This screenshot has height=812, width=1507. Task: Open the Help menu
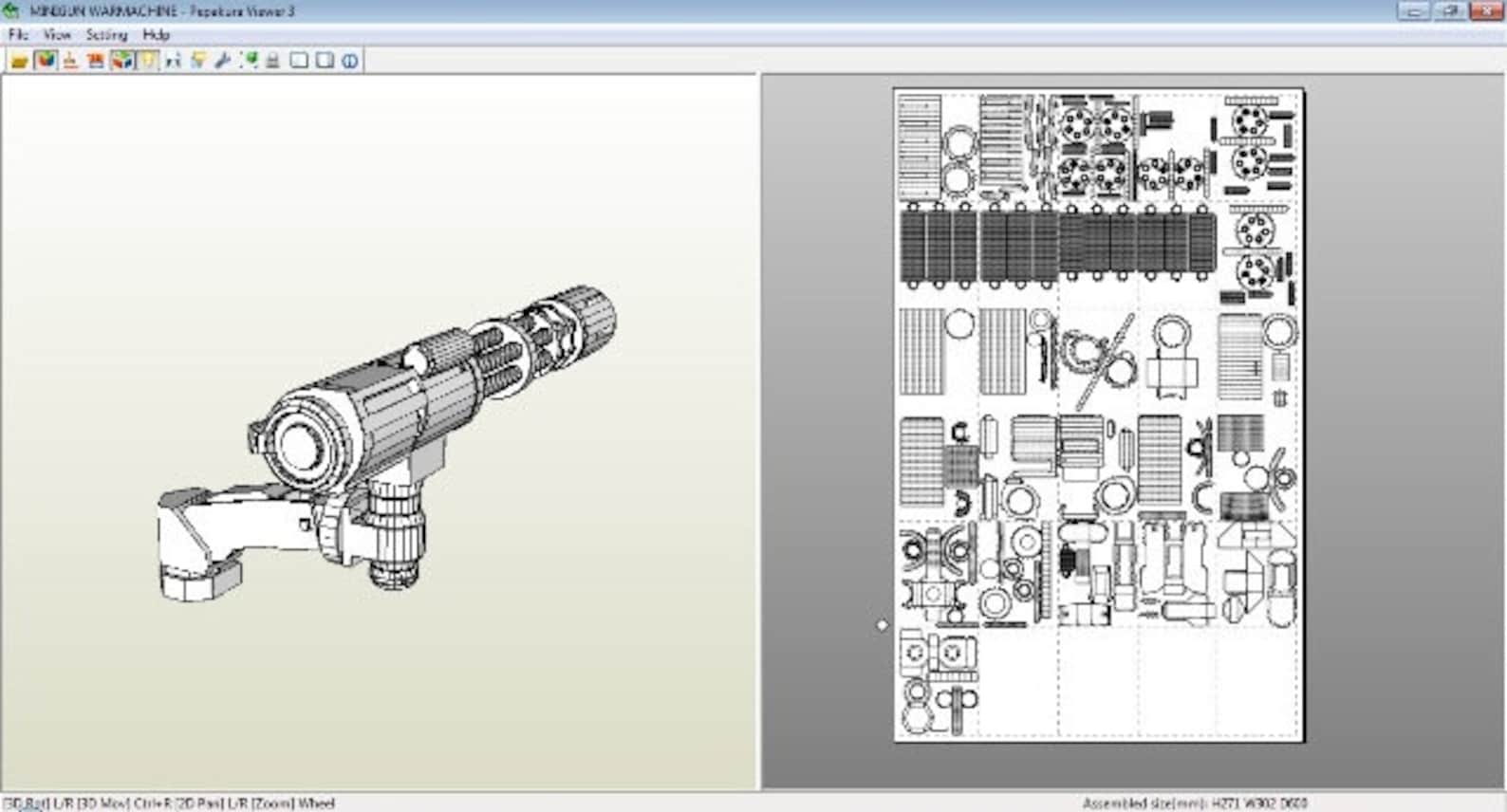[x=157, y=34]
